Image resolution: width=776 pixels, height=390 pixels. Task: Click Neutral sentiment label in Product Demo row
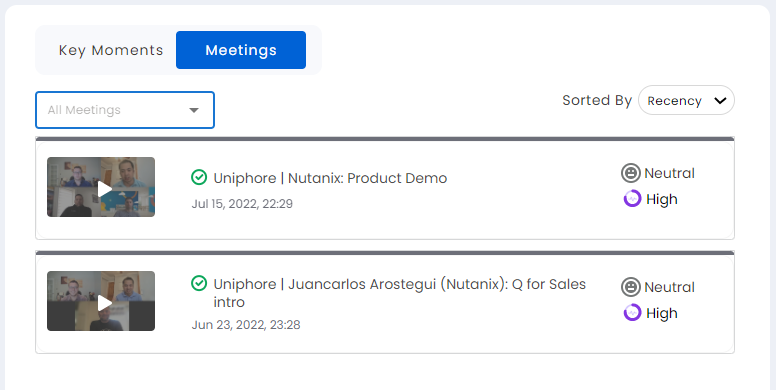click(670, 173)
